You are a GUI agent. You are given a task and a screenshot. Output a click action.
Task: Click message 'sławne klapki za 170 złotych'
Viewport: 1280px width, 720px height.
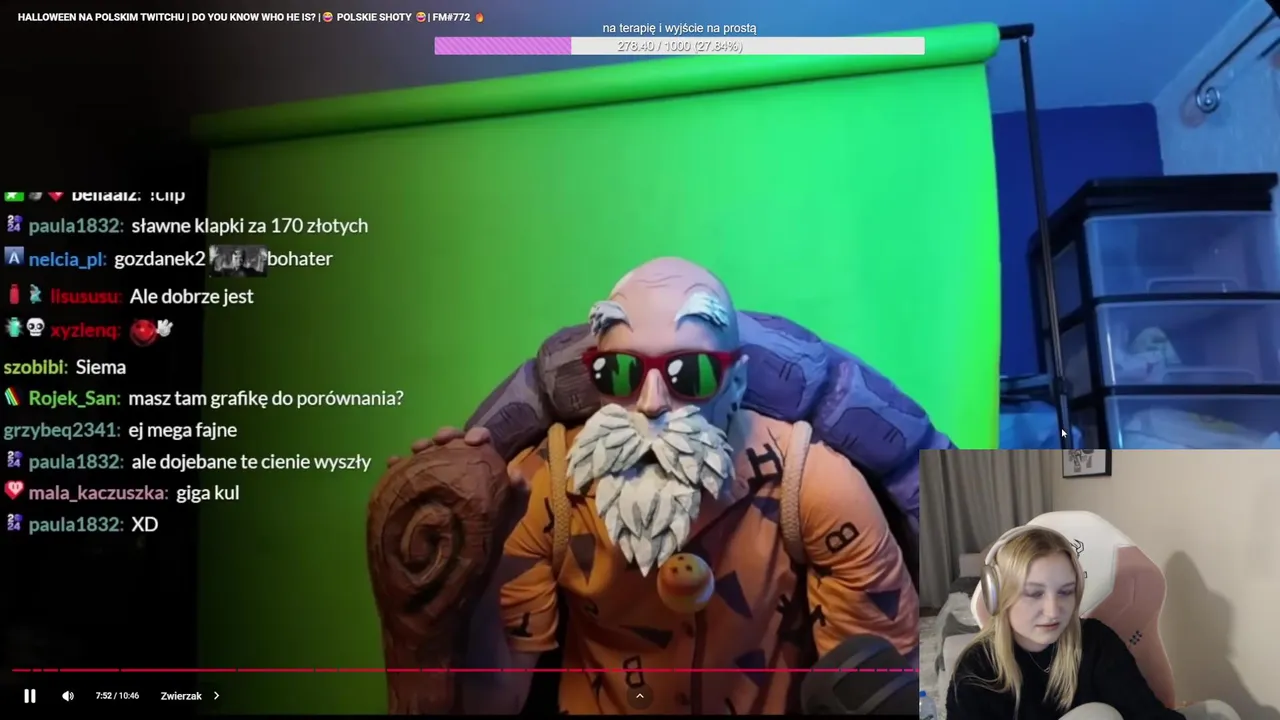pos(250,226)
